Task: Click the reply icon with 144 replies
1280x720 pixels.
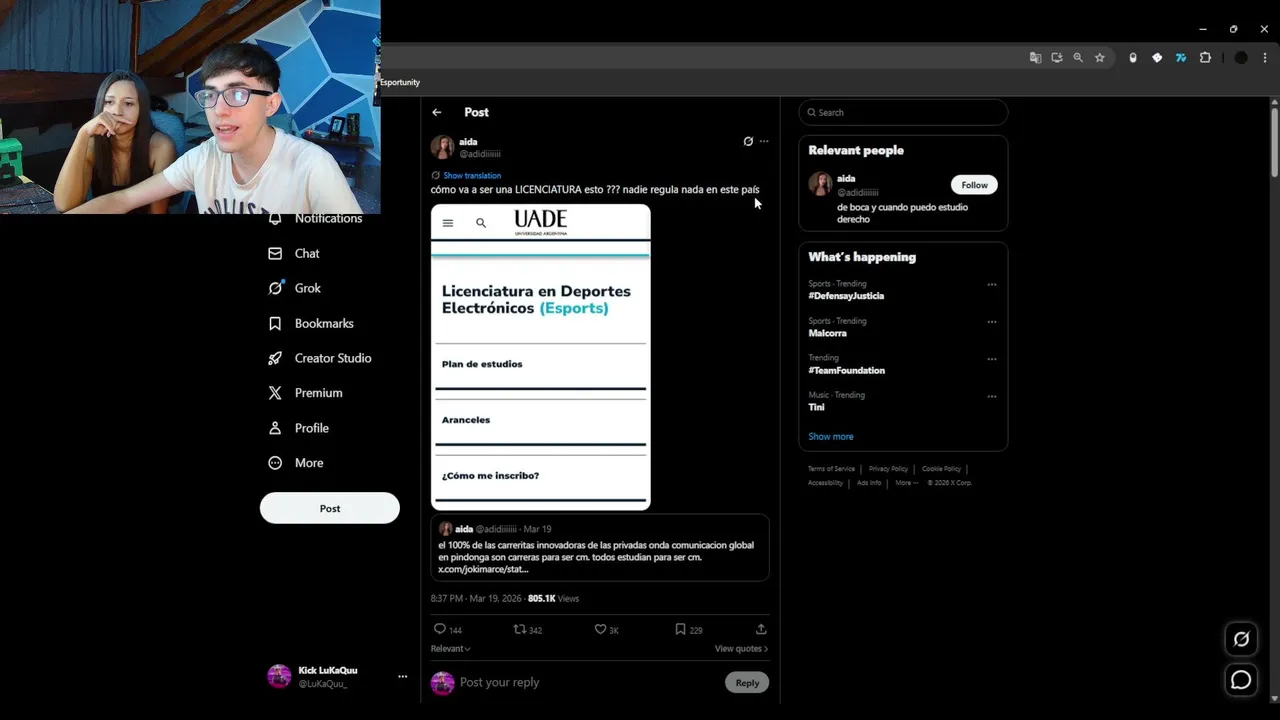Action: coord(439,629)
